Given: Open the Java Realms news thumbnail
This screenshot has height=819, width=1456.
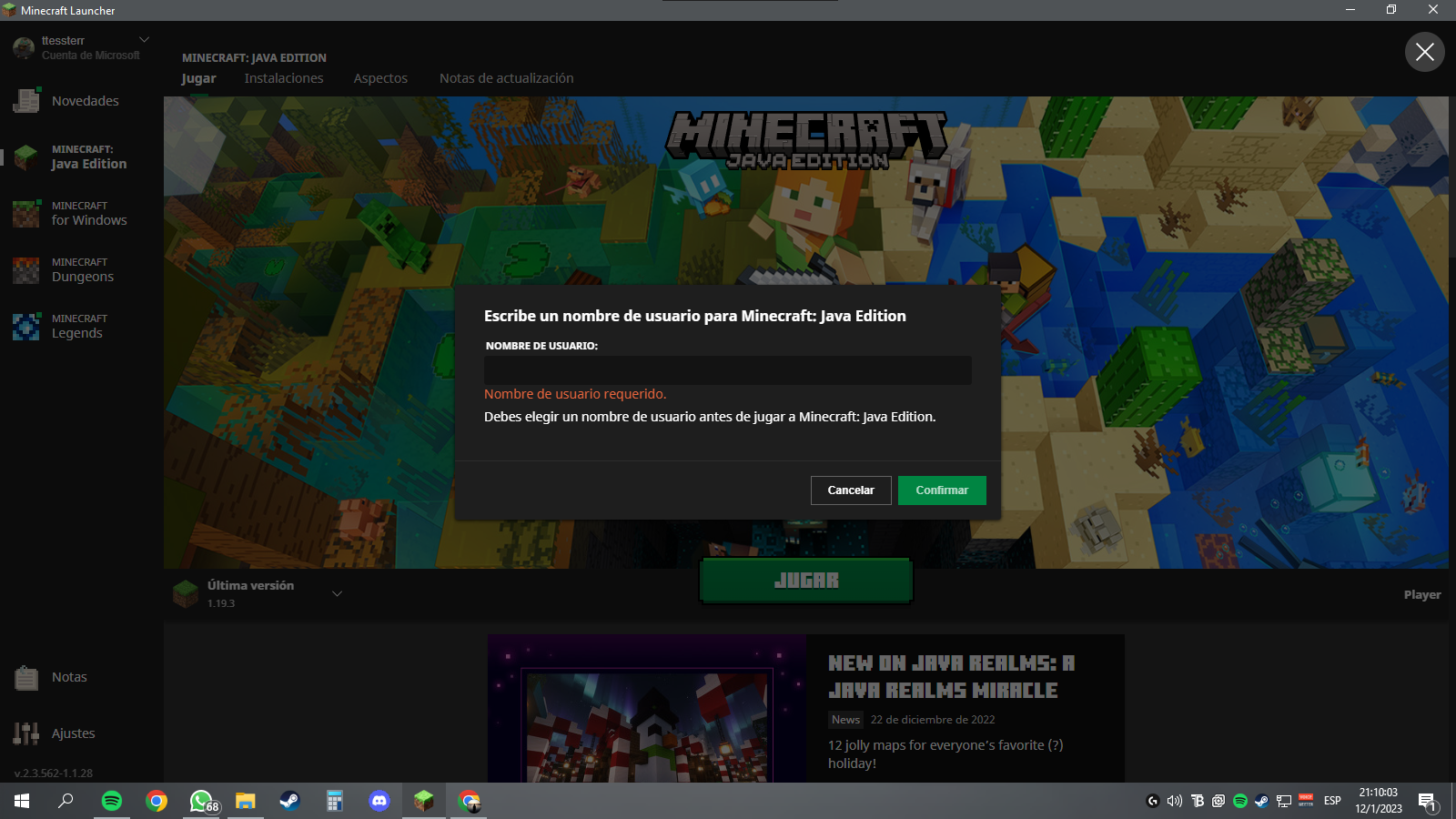Looking at the screenshot, I should (647, 709).
